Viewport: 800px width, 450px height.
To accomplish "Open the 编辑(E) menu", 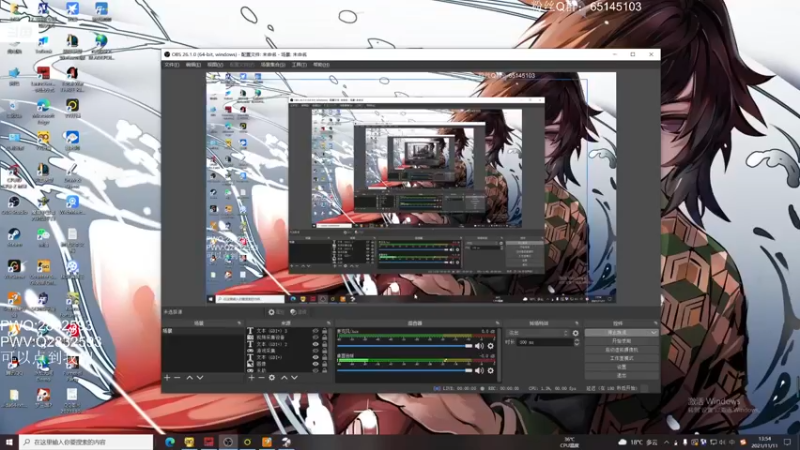I will 193,65.
